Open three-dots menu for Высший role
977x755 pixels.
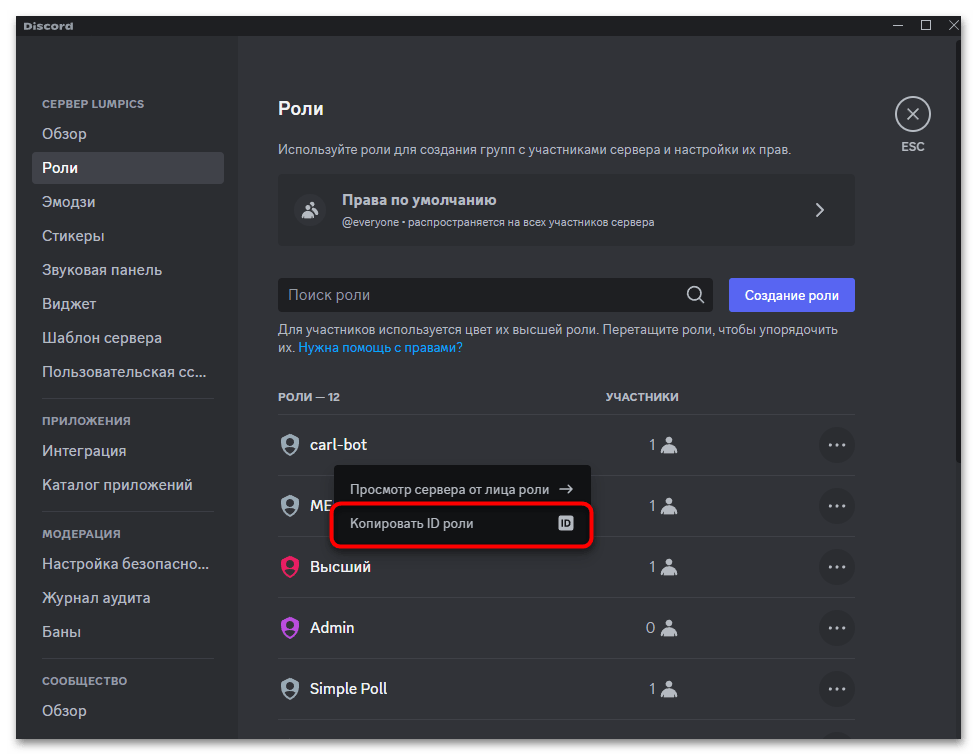(836, 567)
